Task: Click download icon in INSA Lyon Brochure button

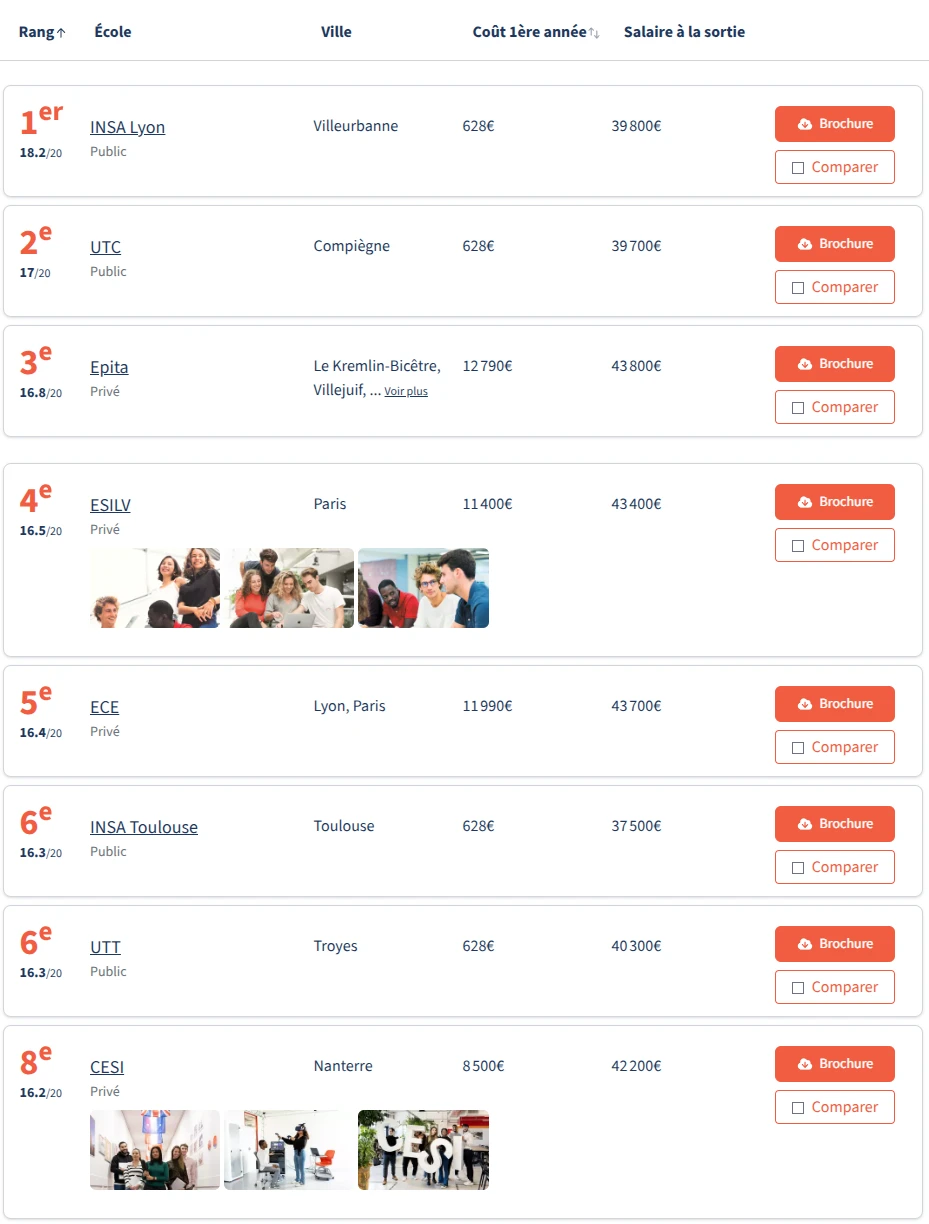Action: [805, 124]
